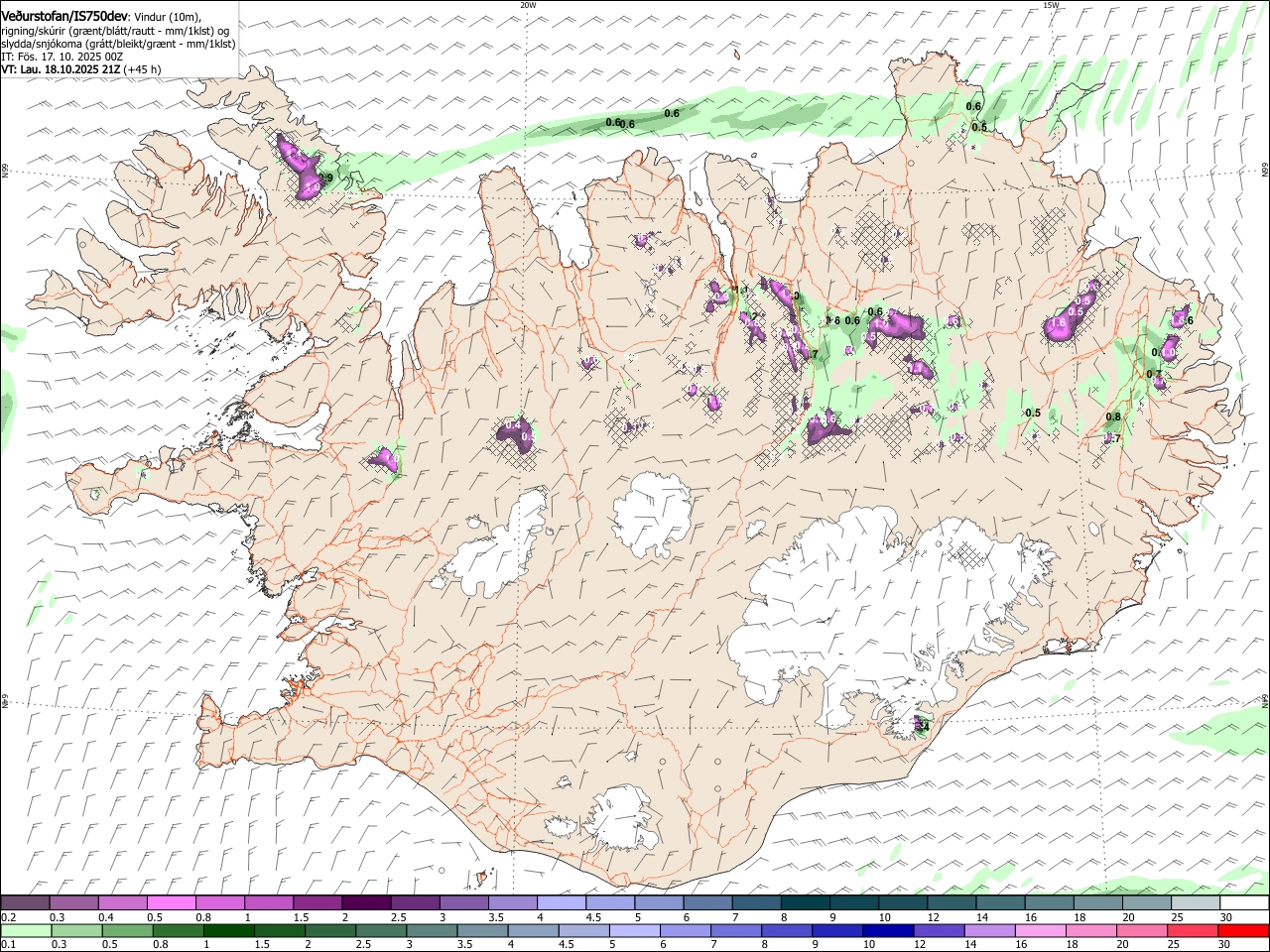Click the dark teal snow swatch starting at 8
The height and width of the screenshot is (952, 1270).
pyautogui.click(x=806, y=903)
